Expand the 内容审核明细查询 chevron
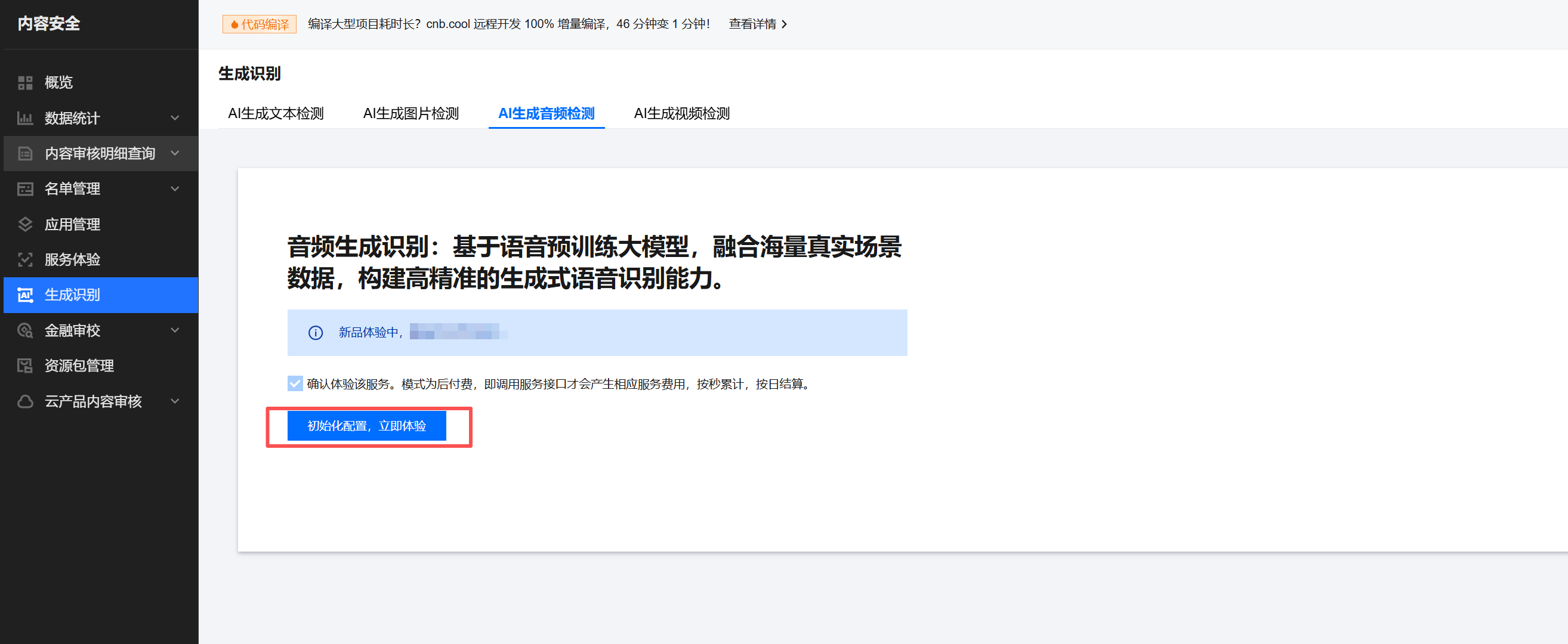The width and height of the screenshot is (1568, 644). [175, 153]
